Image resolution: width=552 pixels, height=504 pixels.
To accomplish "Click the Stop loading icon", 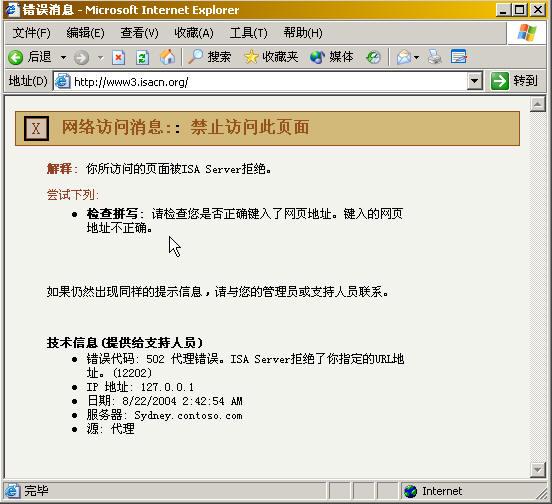I will pyautogui.click(x=119, y=57).
